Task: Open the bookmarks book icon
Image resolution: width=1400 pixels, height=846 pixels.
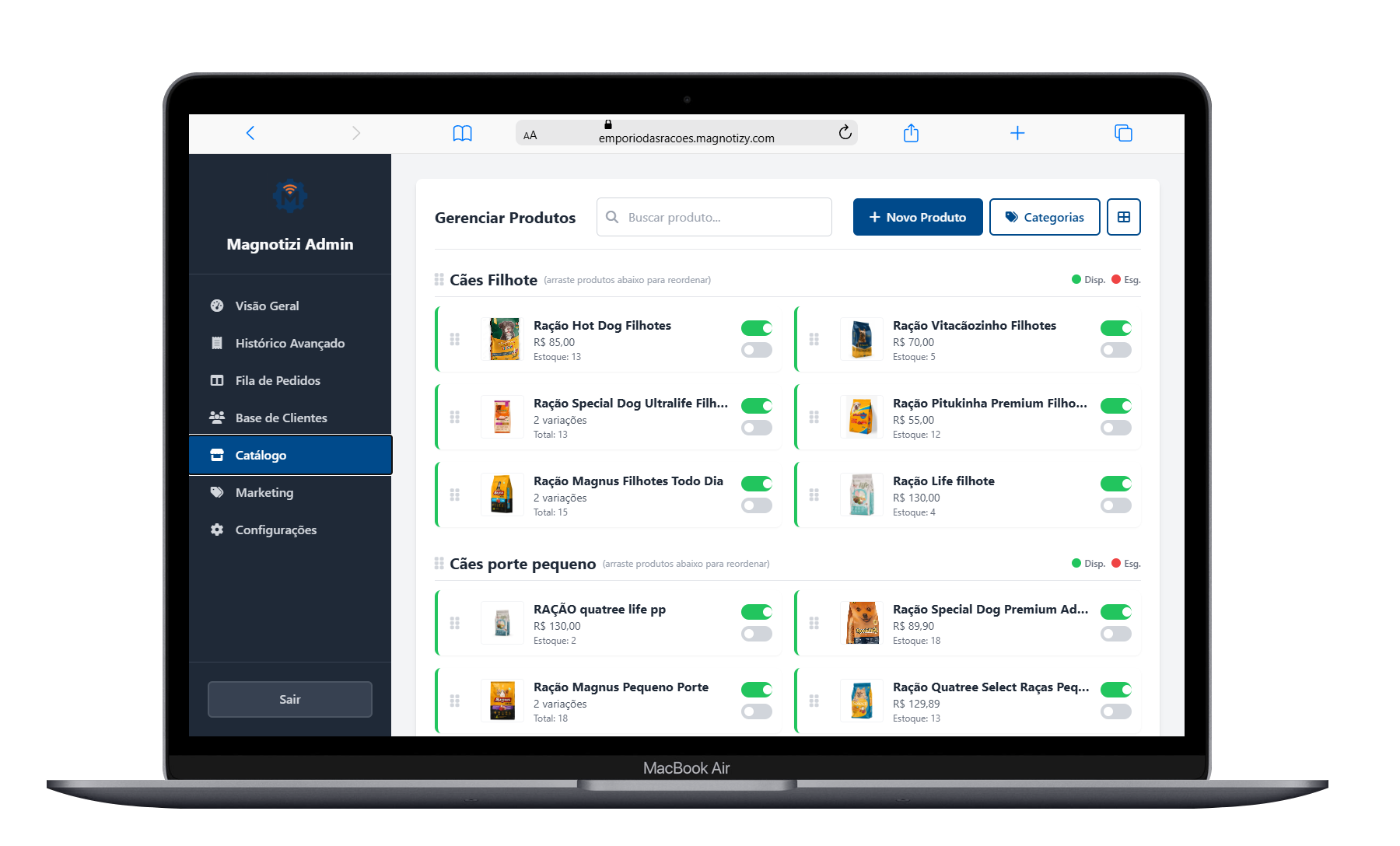Action: 462,134
